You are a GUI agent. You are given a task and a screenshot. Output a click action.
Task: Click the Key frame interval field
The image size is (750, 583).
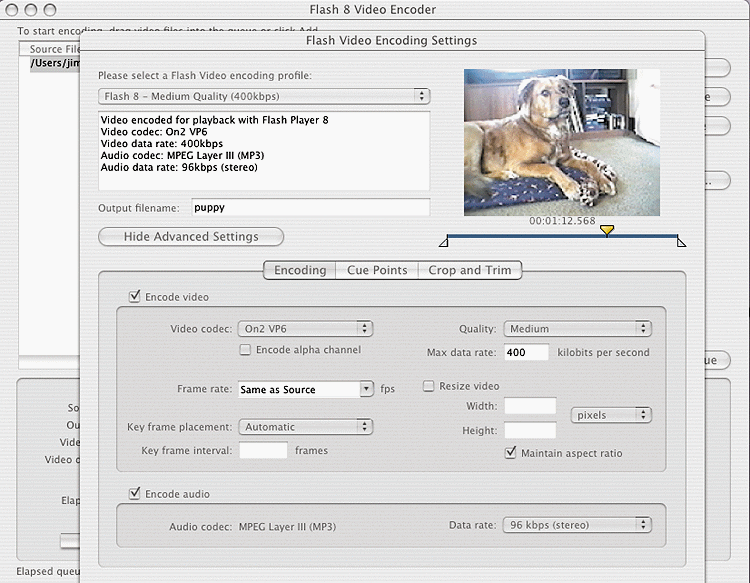click(263, 451)
